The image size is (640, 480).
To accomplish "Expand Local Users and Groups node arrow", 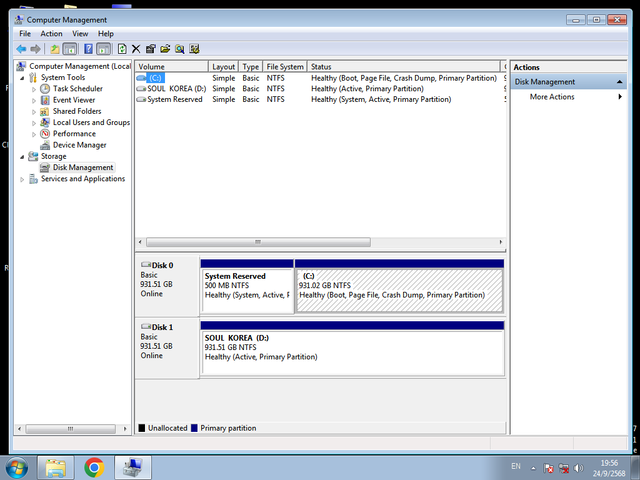I will 34,123.
